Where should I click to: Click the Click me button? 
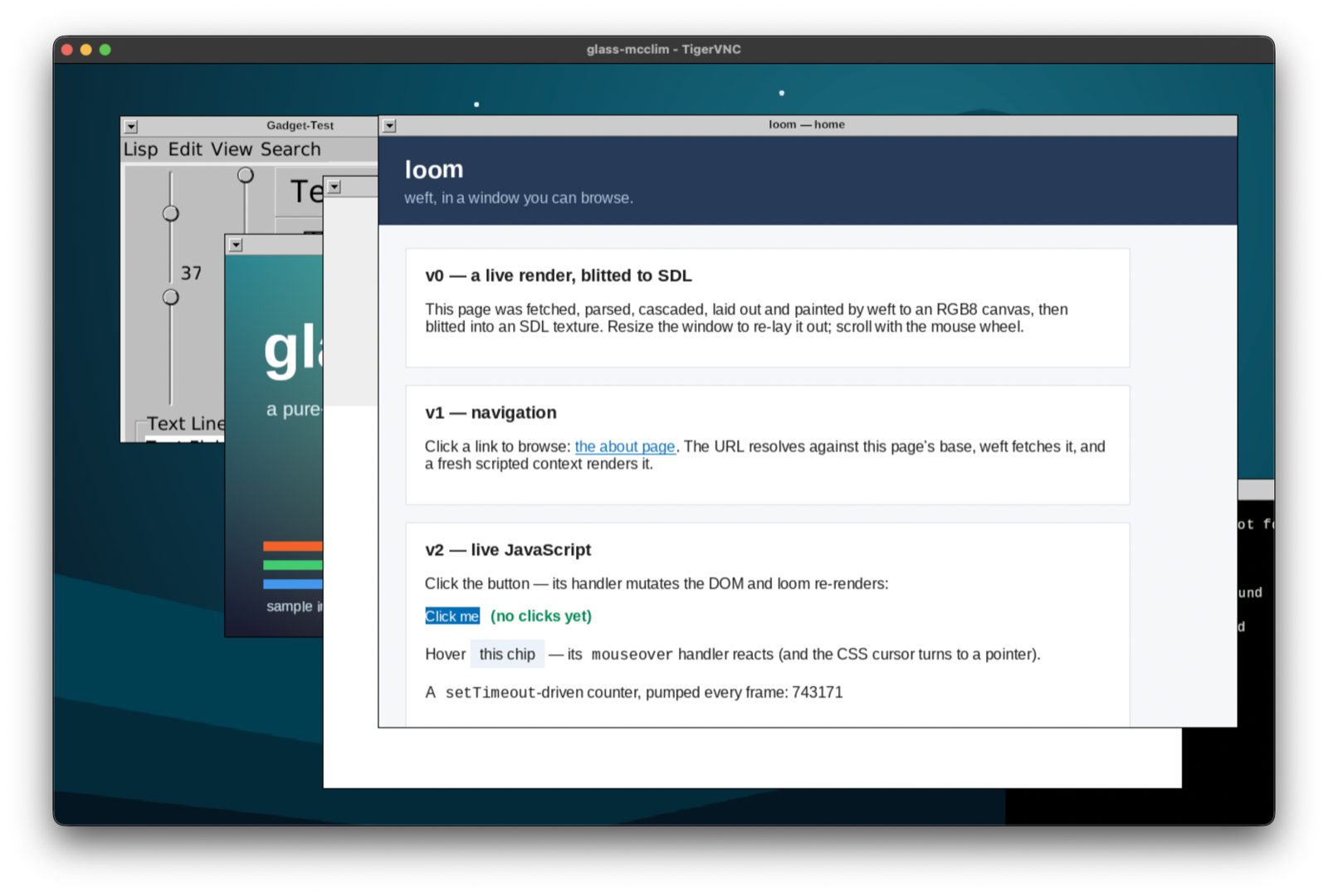point(452,616)
